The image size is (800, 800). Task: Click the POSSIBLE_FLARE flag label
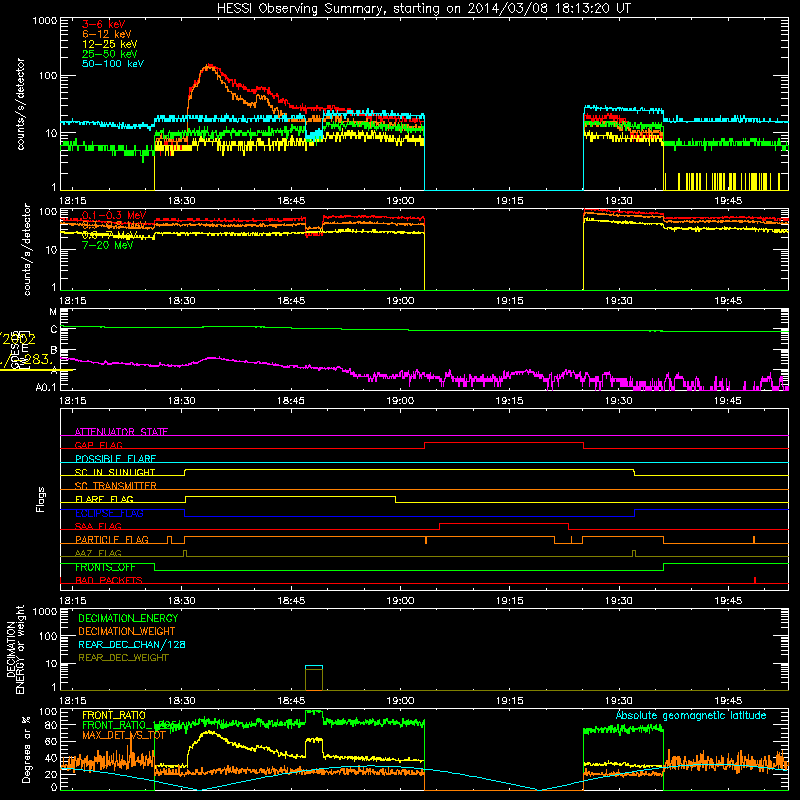pyautogui.click(x=115, y=459)
